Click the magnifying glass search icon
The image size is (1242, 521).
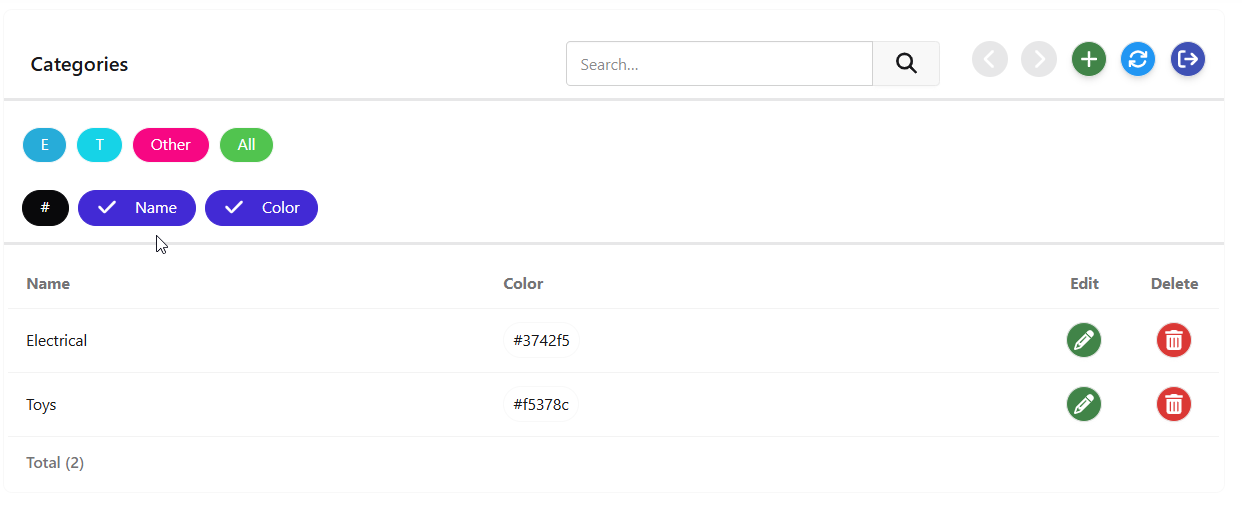[906, 64]
